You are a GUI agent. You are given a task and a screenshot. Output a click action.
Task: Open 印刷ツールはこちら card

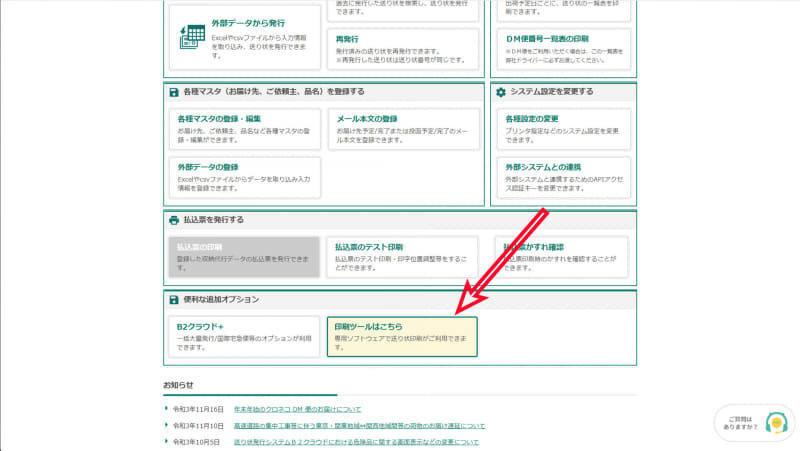402,337
